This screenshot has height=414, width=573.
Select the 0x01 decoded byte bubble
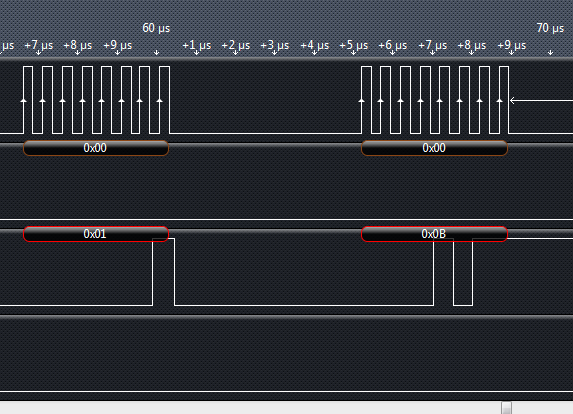point(96,234)
